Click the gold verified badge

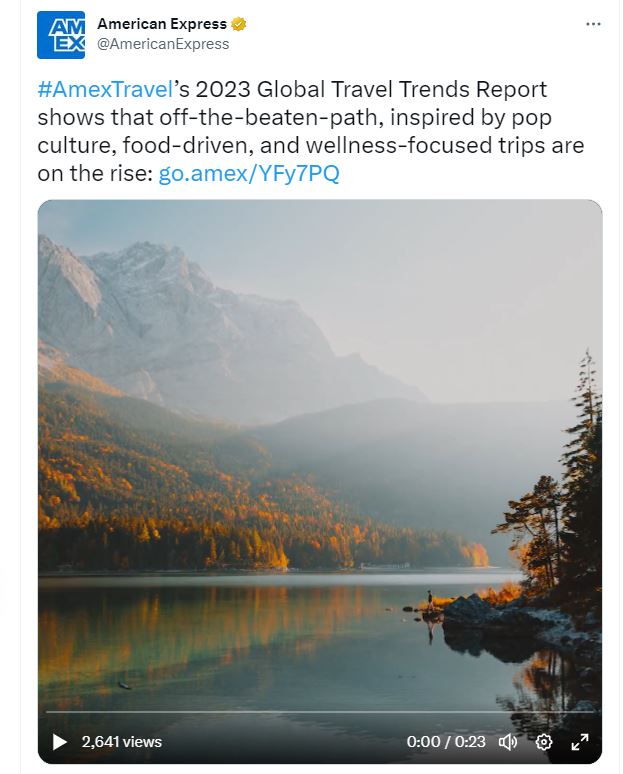pyautogui.click(x=240, y=24)
